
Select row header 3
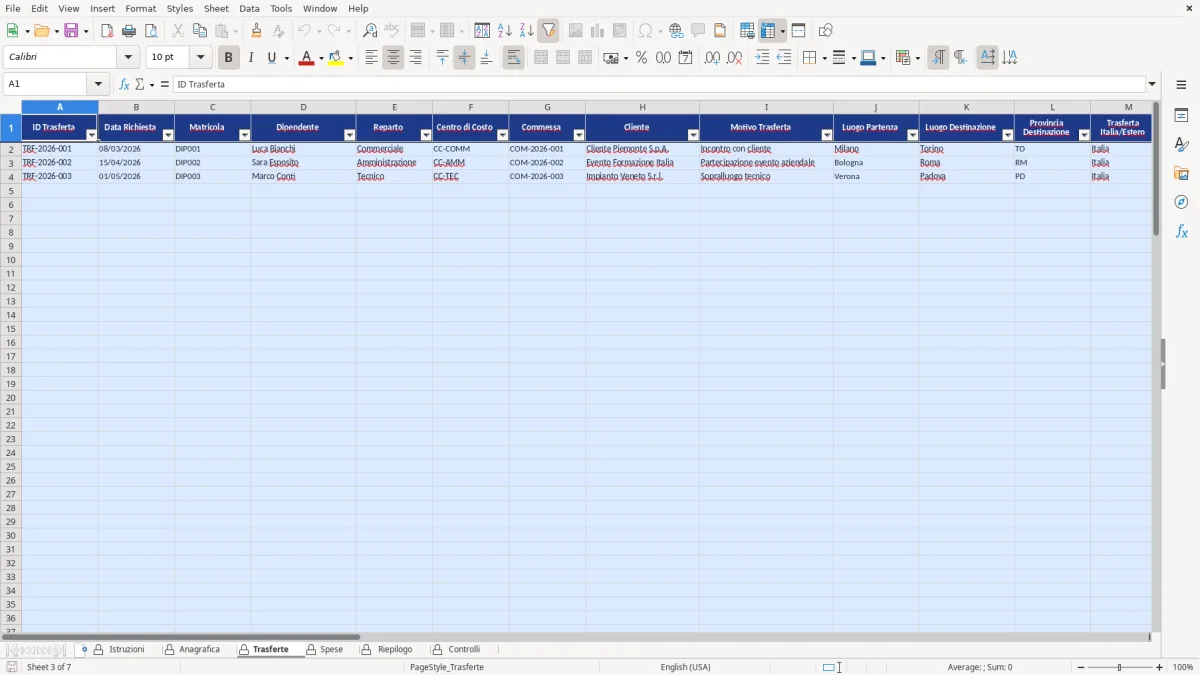tap(11, 163)
